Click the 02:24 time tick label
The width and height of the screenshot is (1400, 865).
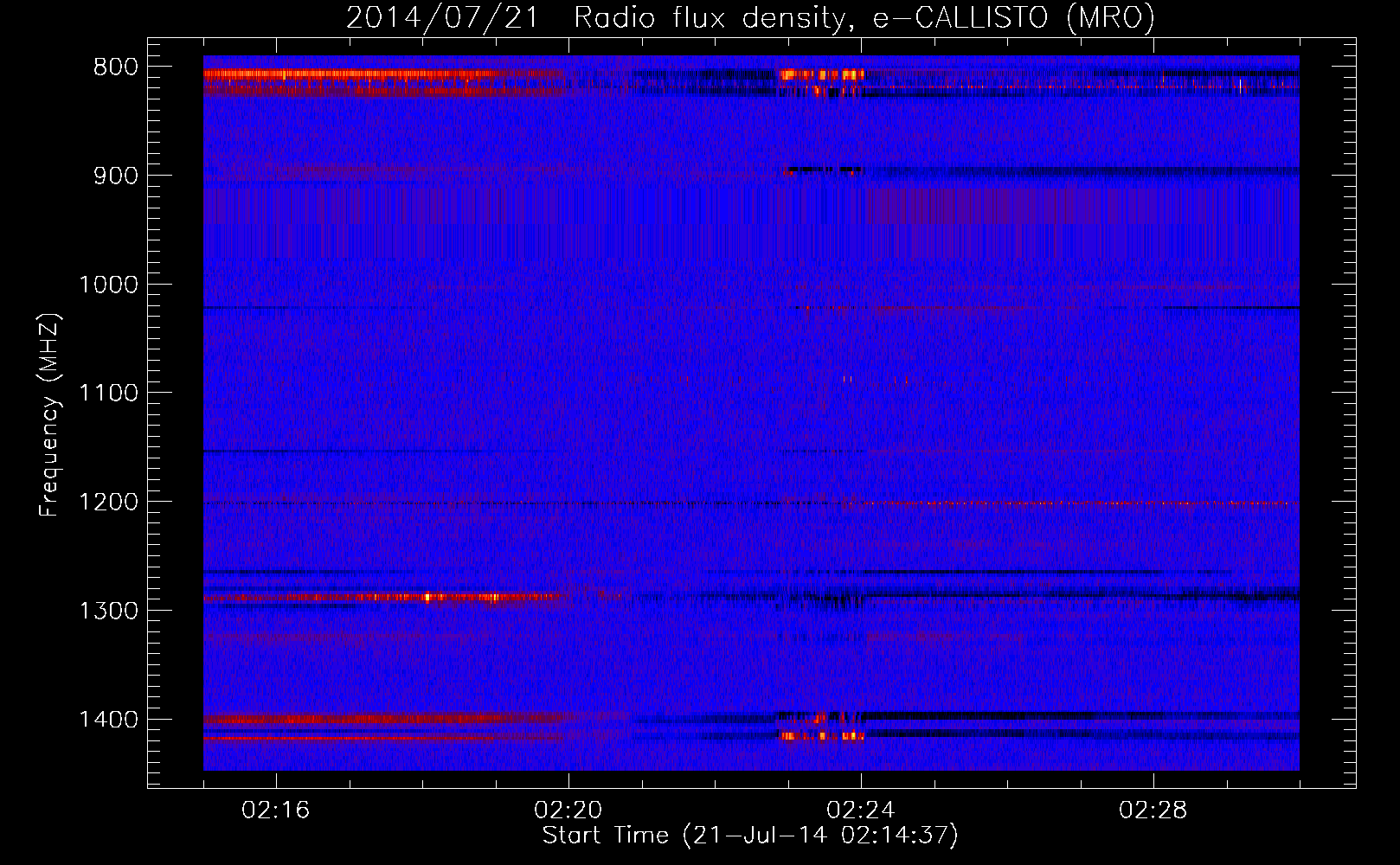(x=861, y=811)
